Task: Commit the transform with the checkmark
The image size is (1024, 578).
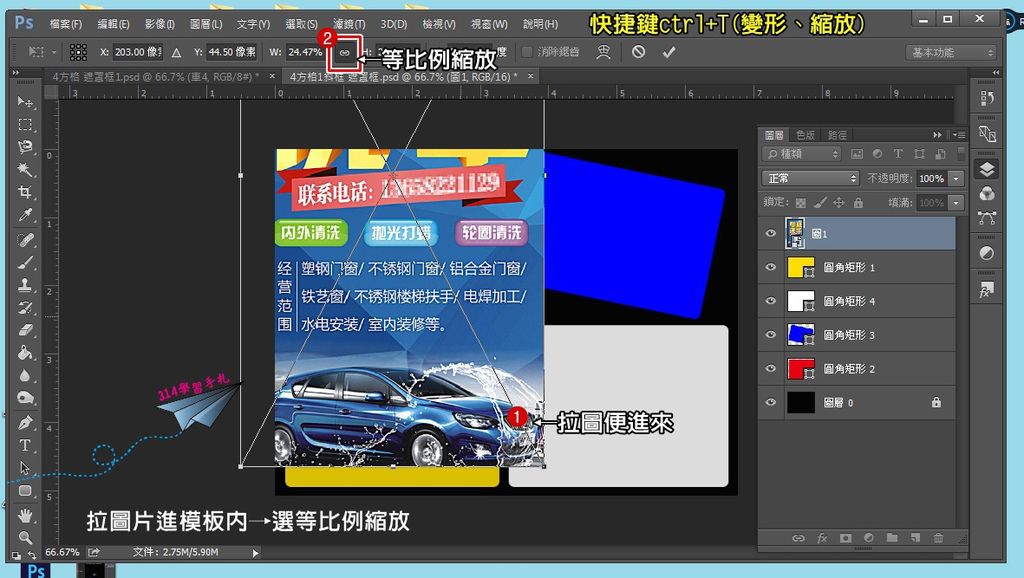Action: coord(669,52)
